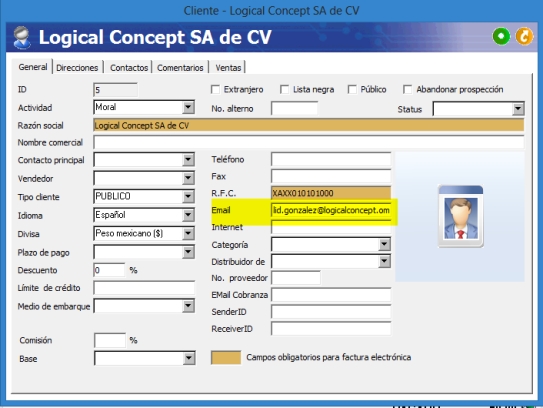
Task: Expand the Divisa dropdown
Action: tap(188, 233)
